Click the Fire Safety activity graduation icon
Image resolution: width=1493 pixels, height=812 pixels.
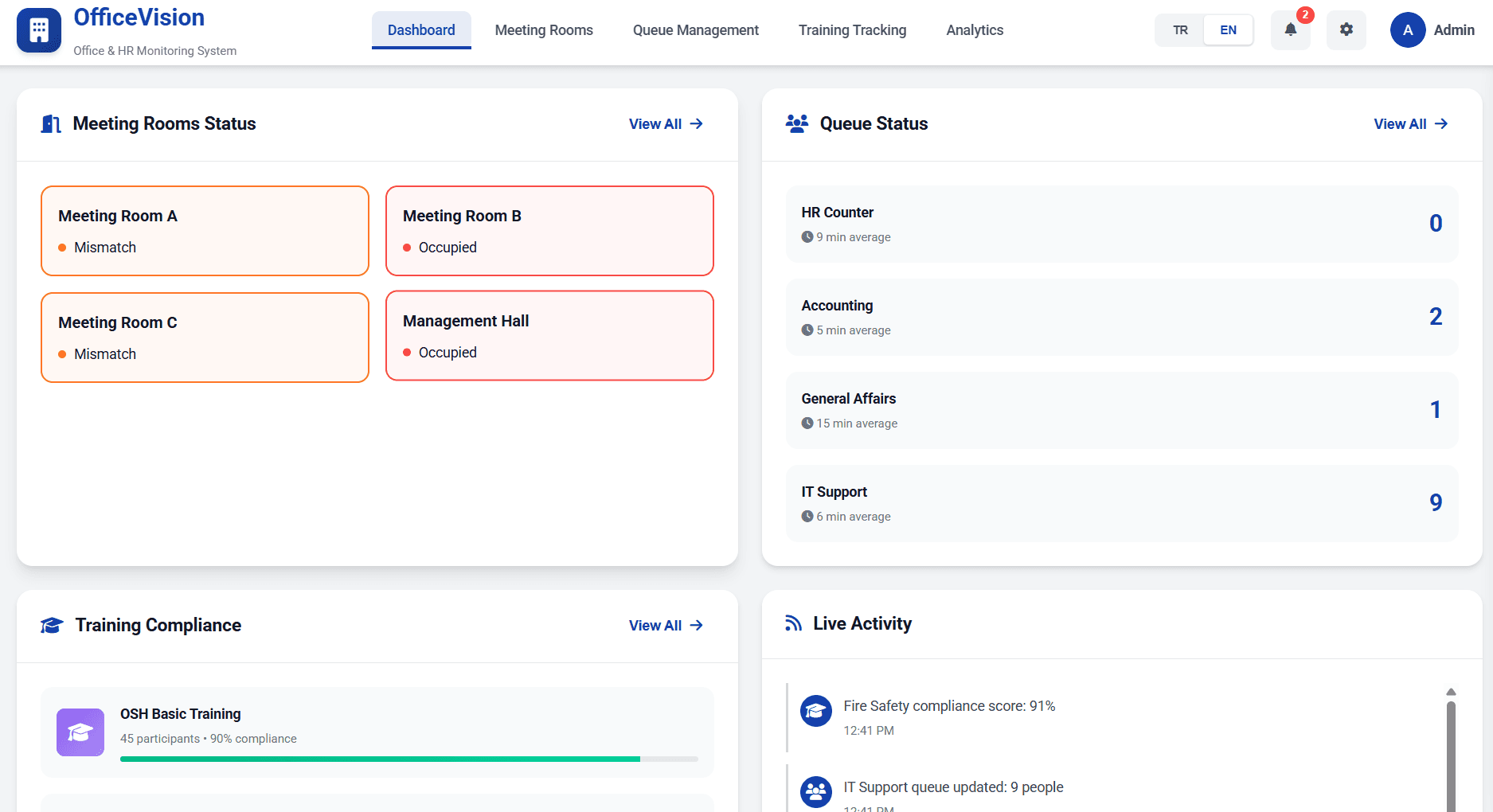click(815, 711)
